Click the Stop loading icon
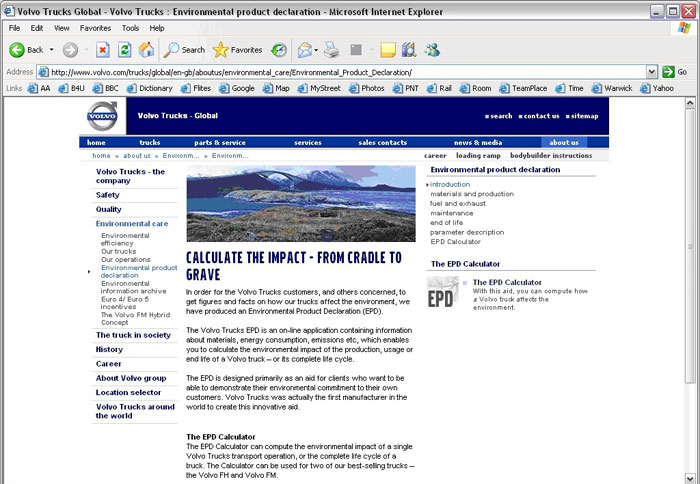This screenshot has width=700, height=484. (x=102, y=50)
